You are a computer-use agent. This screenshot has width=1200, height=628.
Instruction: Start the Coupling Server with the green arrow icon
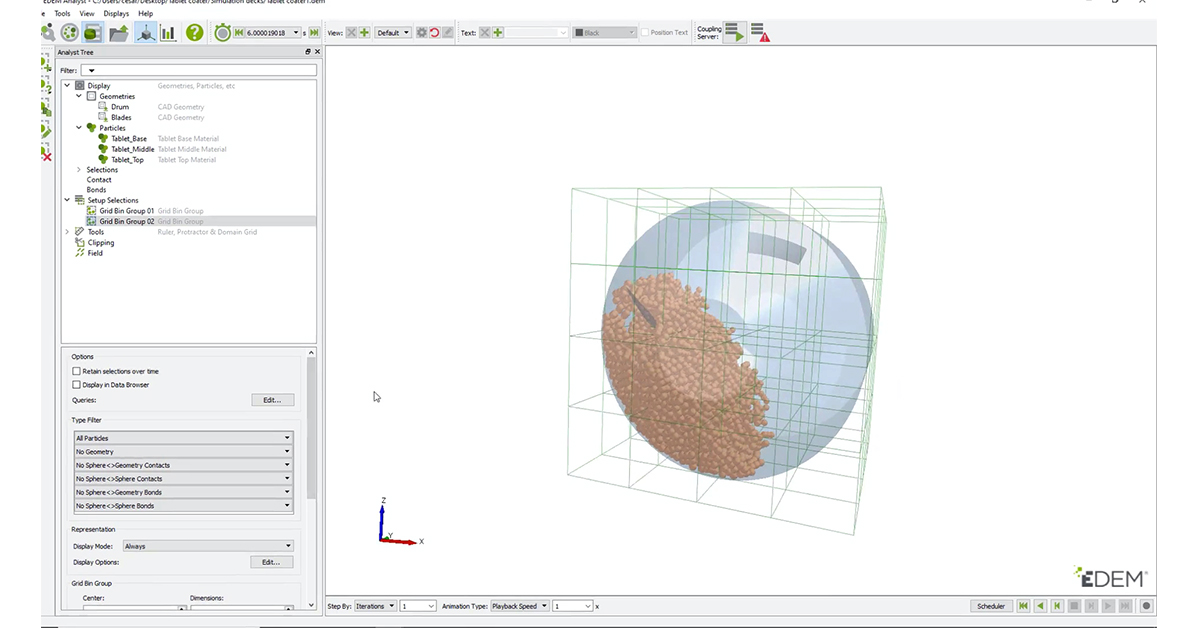click(x=735, y=33)
